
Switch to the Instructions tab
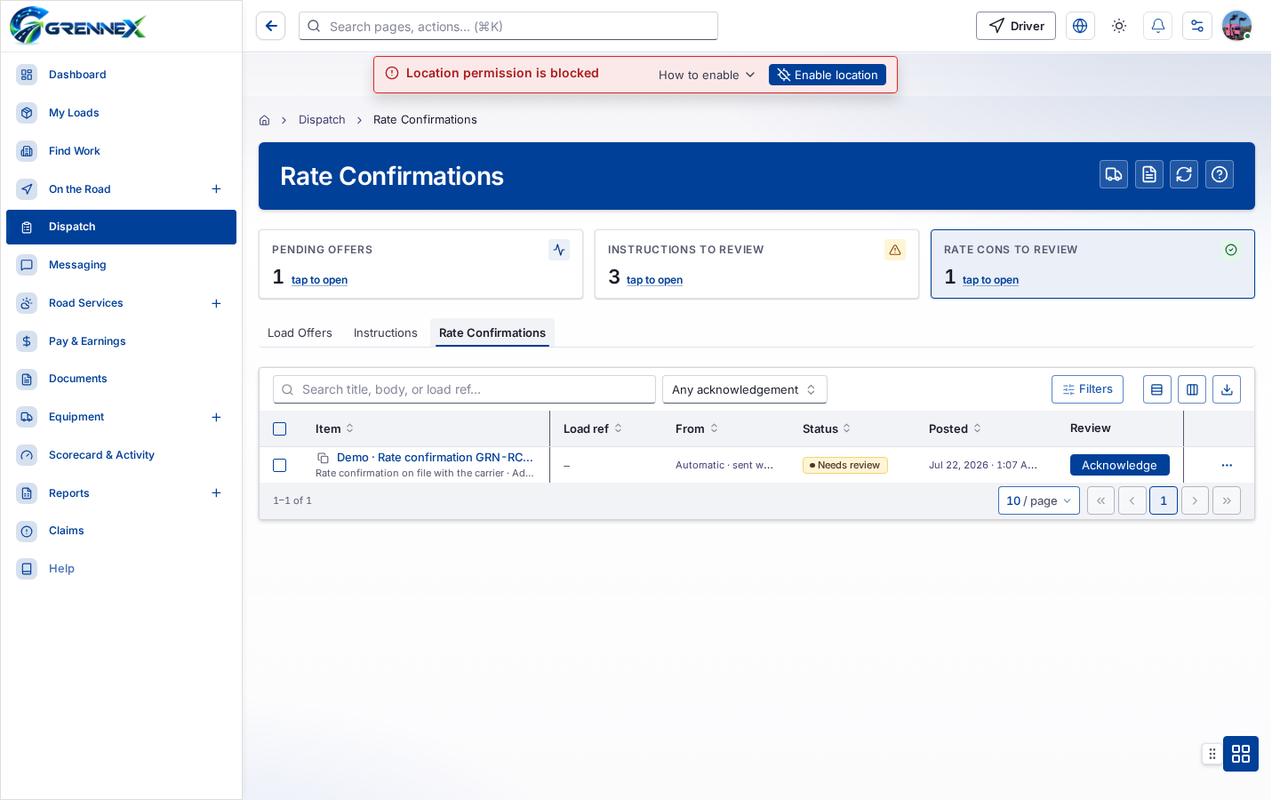click(x=385, y=333)
